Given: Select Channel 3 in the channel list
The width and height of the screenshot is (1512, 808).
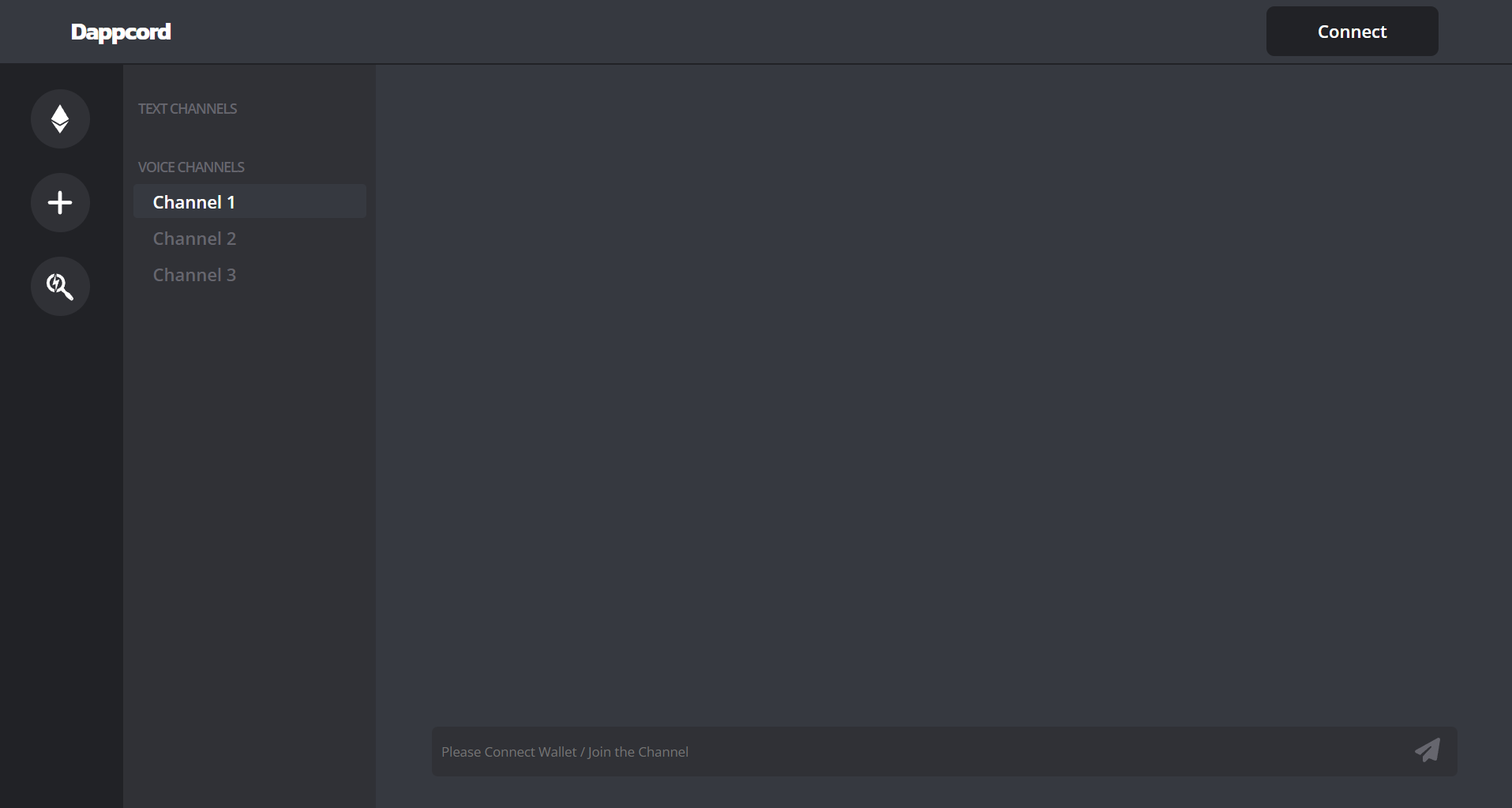Looking at the screenshot, I should tap(249, 275).
